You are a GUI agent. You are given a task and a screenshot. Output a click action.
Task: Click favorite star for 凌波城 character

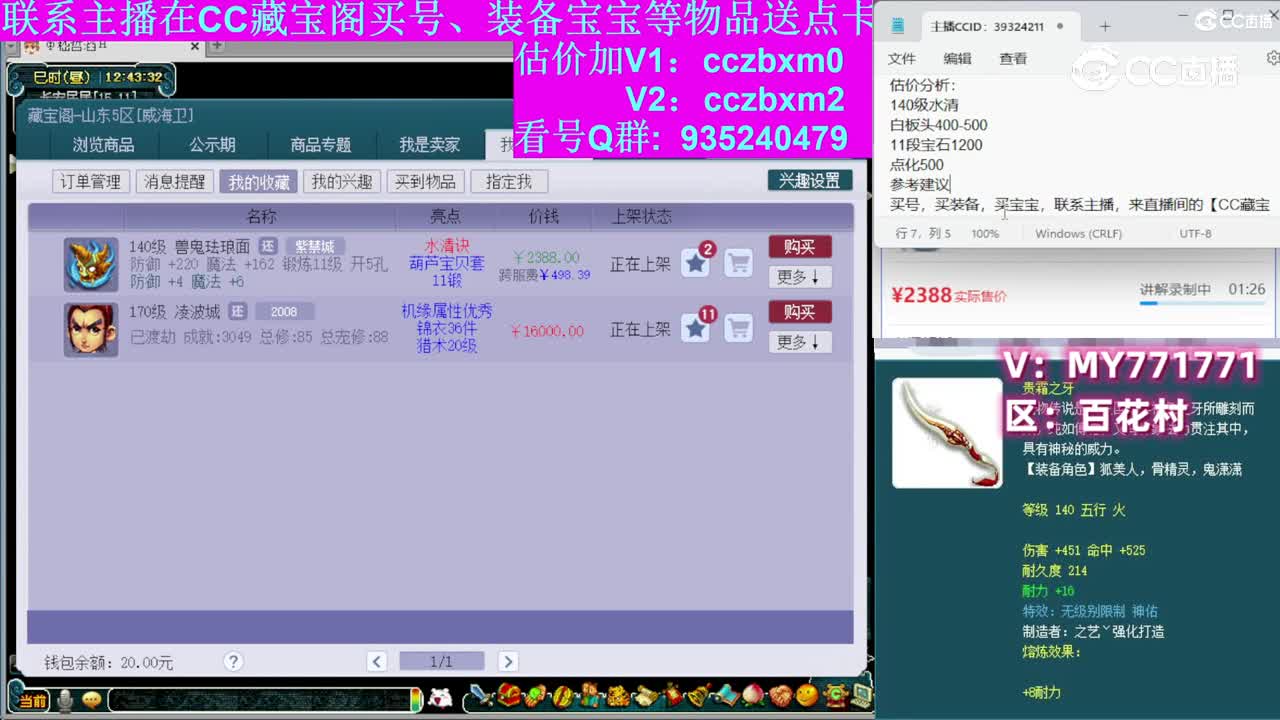(696, 328)
